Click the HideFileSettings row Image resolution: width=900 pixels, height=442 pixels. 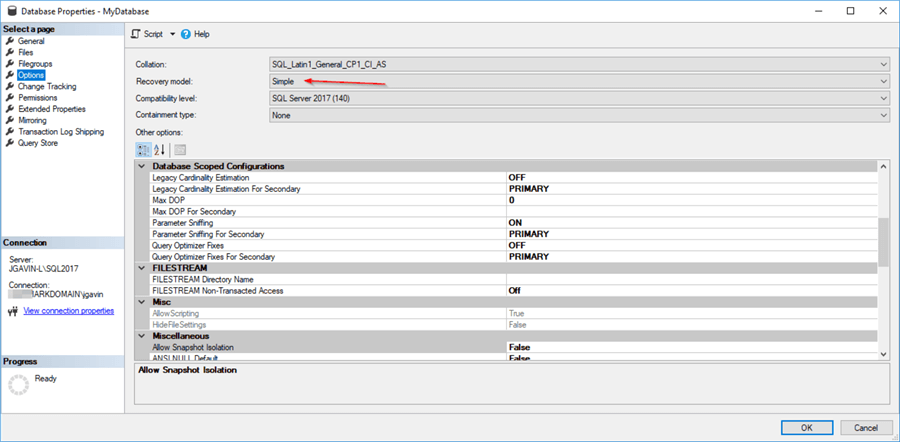(x=514, y=325)
